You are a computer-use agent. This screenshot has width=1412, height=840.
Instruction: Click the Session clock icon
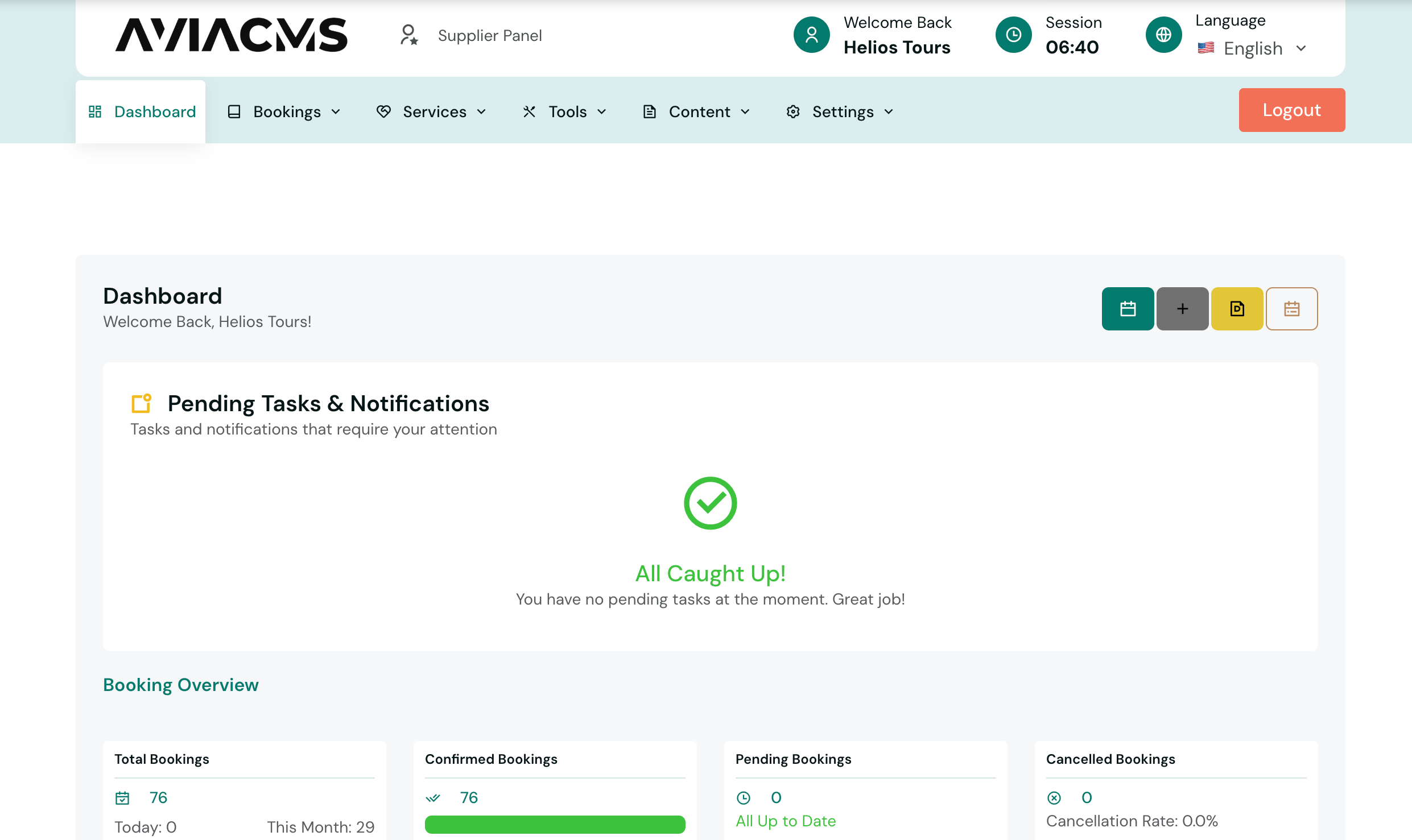point(1013,35)
